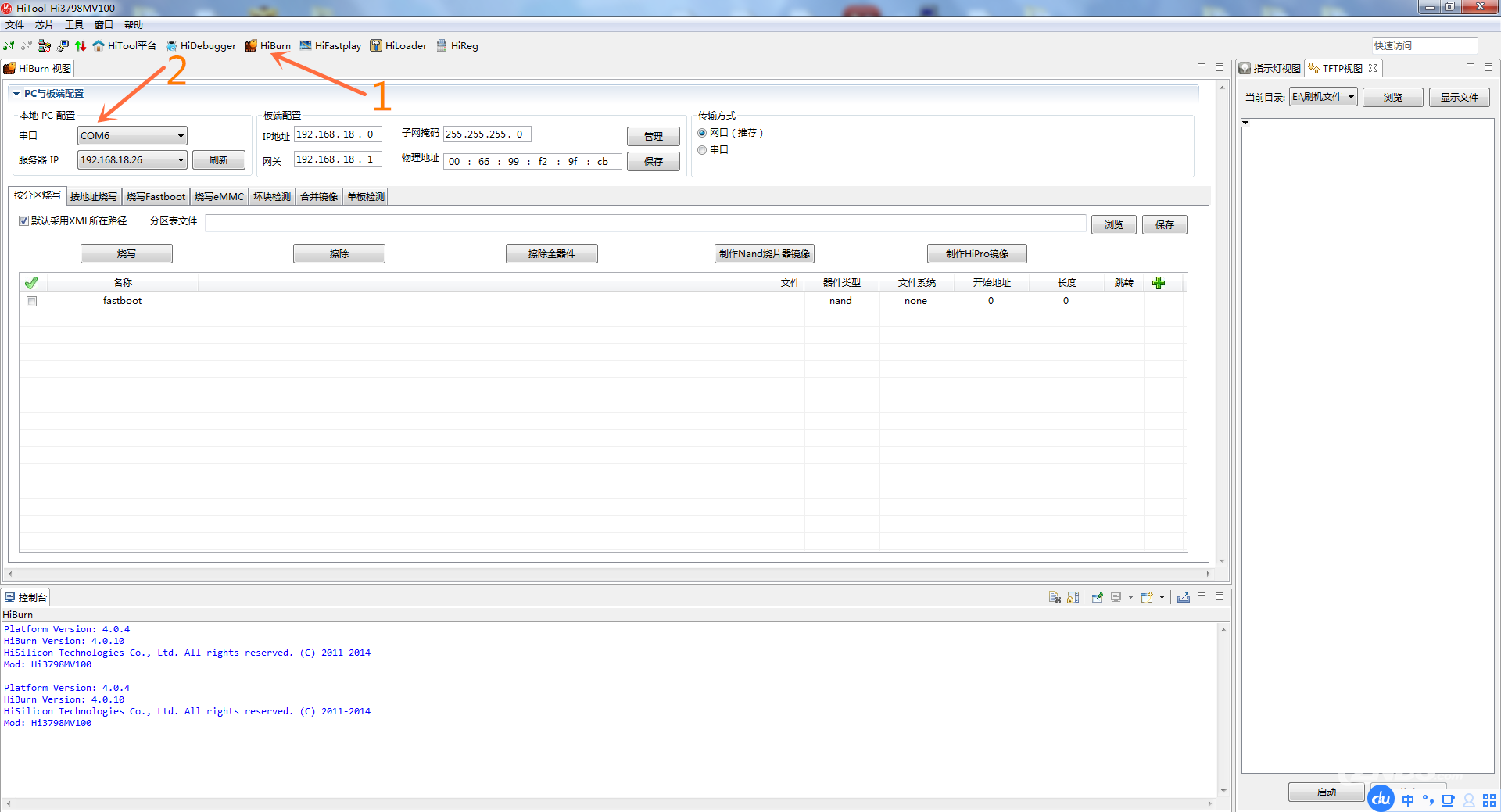1501x812 pixels.
Task: Click in the 分区表文件 path field
Action: (646, 224)
